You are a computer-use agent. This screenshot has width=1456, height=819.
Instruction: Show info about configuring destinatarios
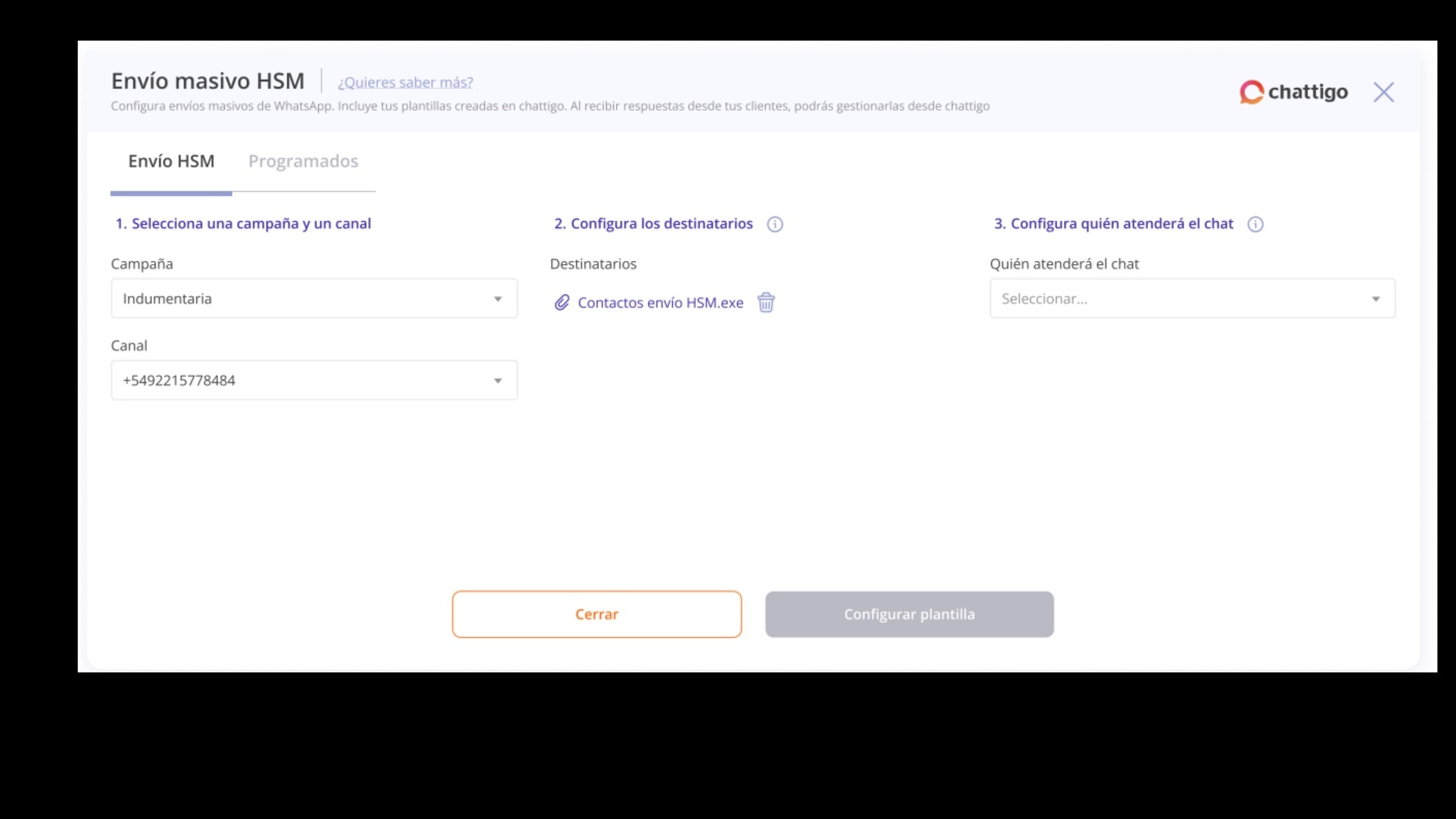tap(775, 224)
